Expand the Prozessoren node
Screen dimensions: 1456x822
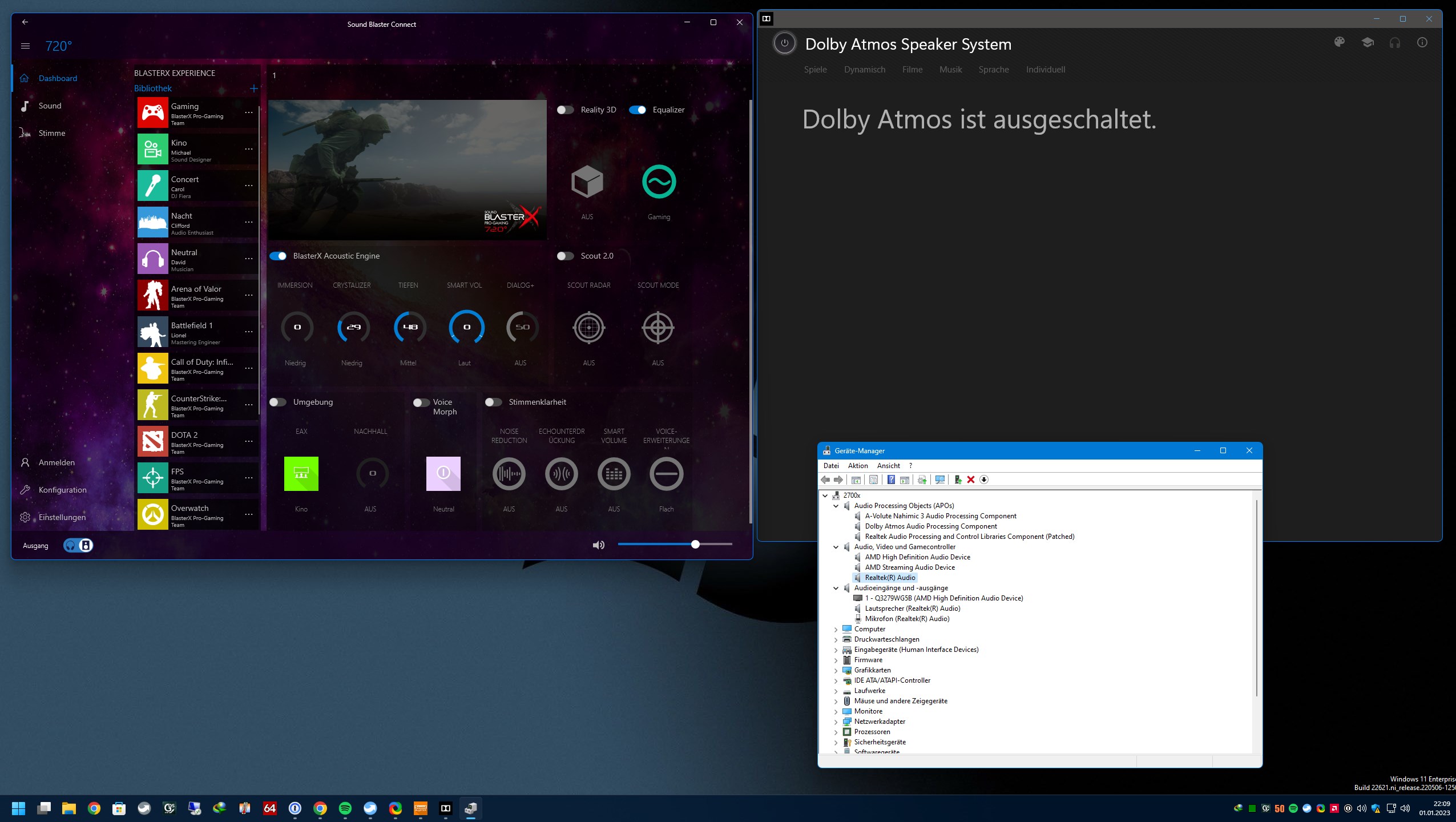(x=836, y=732)
